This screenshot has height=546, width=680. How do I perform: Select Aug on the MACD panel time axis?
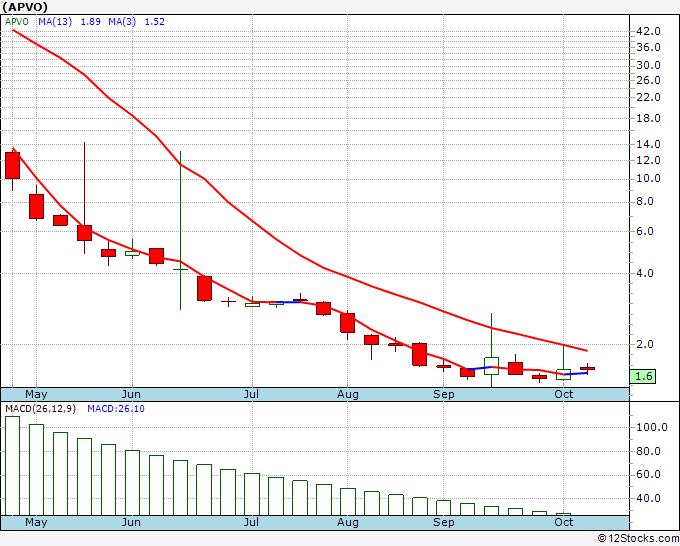click(x=347, y=522)
